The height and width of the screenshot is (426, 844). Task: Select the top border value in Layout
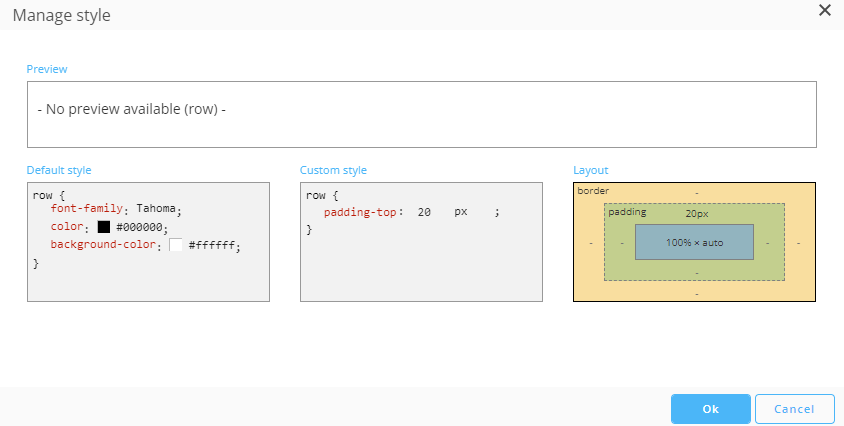(696, 192)
